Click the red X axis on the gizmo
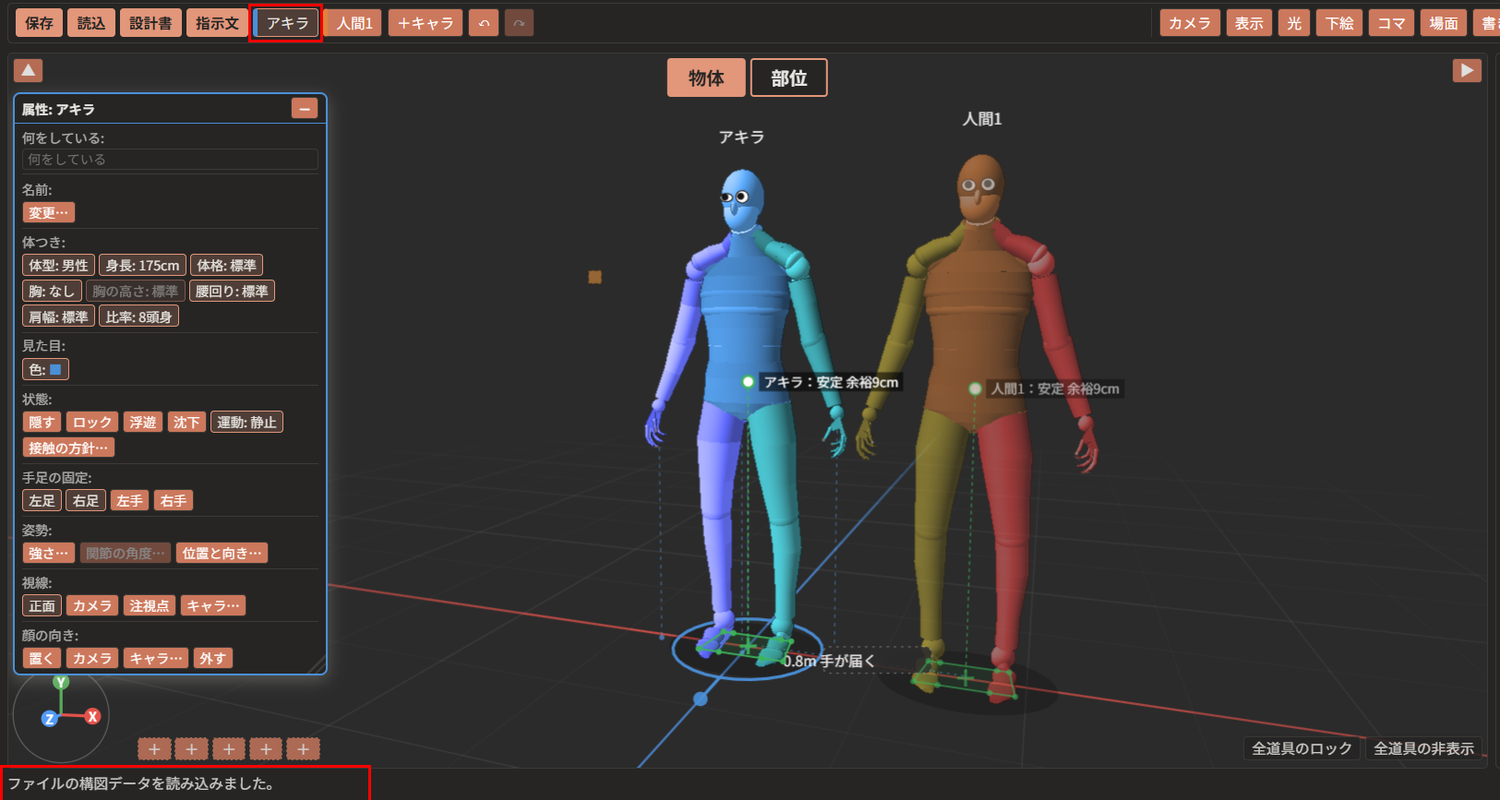 tap(92, 716)
